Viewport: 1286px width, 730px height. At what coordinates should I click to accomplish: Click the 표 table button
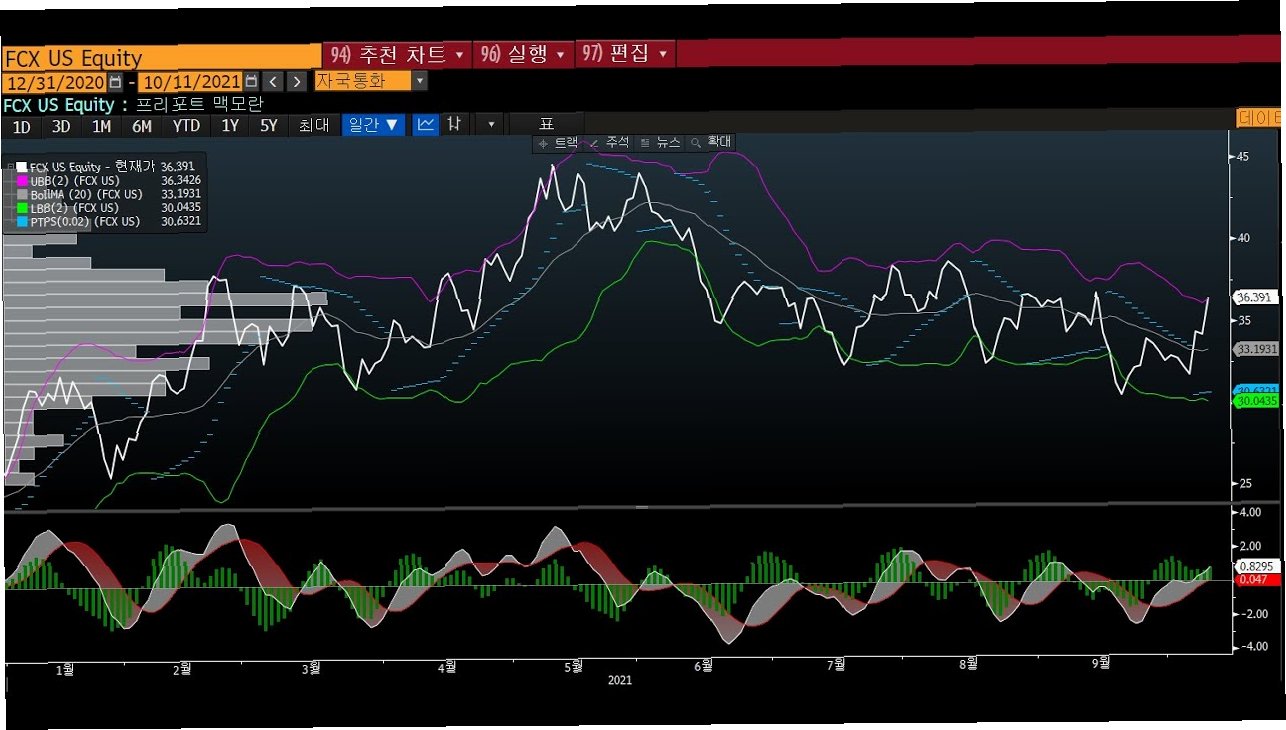click(546, 124)
